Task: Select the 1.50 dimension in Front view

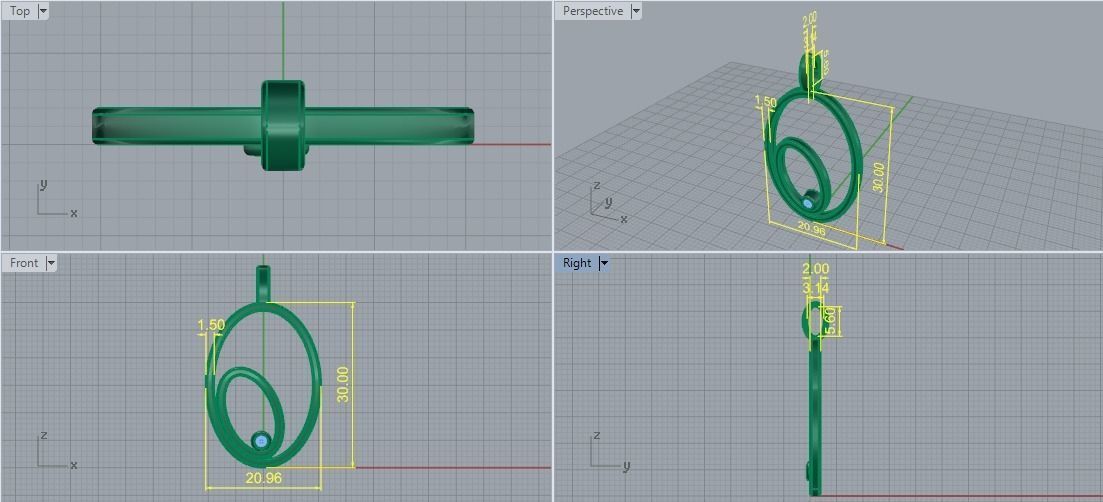Action: pyautogui.click(x=210, y=325)
